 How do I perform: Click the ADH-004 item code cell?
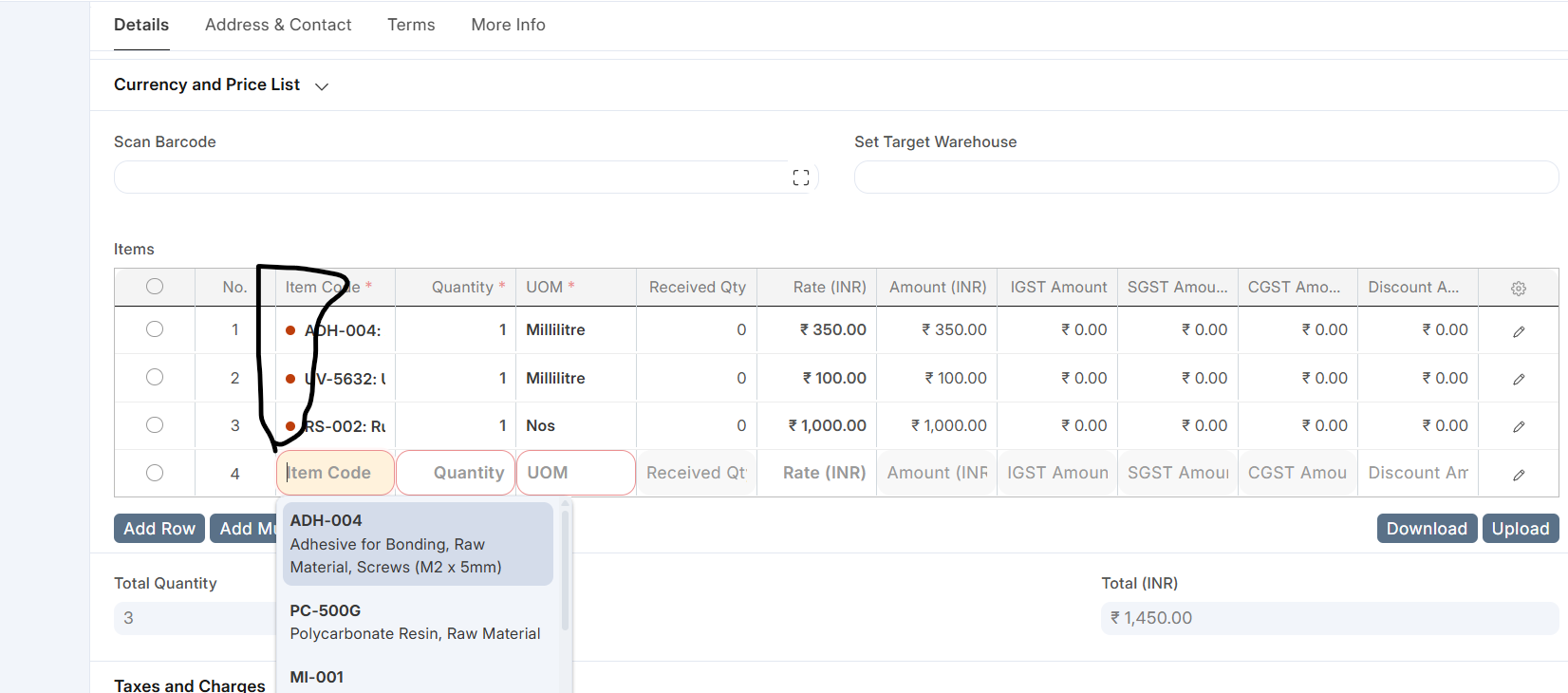pyautogui.click(x=335, y=330)
